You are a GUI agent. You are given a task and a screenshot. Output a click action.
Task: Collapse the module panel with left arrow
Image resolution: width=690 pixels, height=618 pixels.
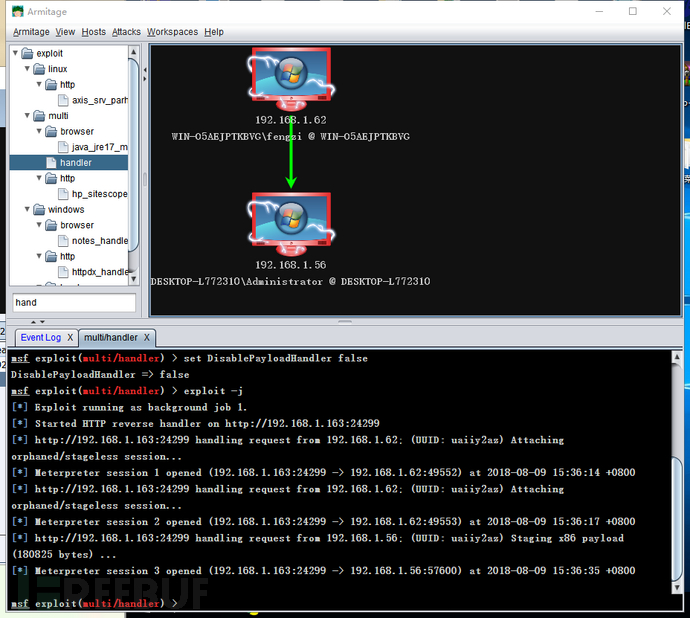[145, 70]
